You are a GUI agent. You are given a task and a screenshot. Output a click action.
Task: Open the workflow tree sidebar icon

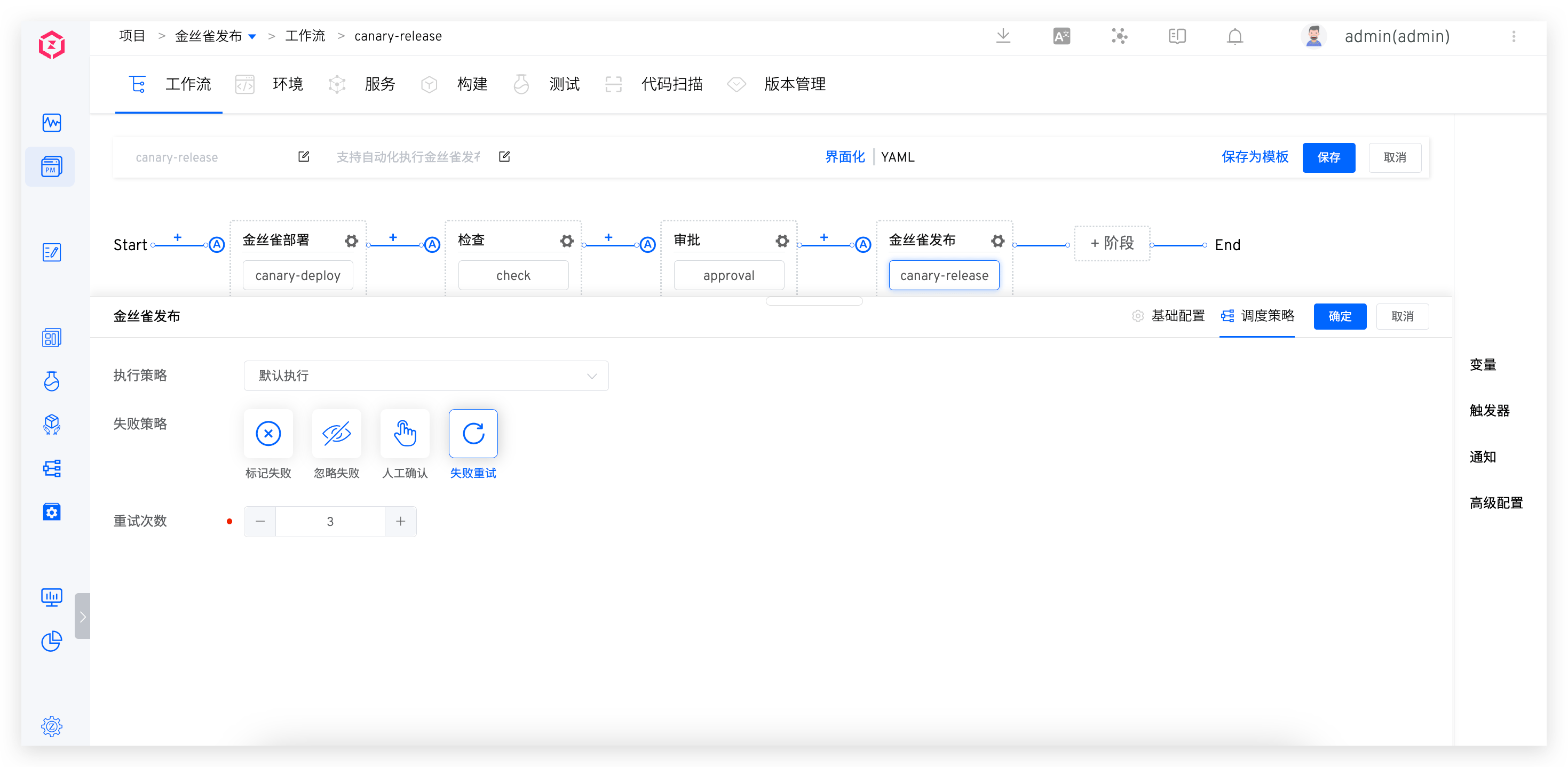coord(52,468)
